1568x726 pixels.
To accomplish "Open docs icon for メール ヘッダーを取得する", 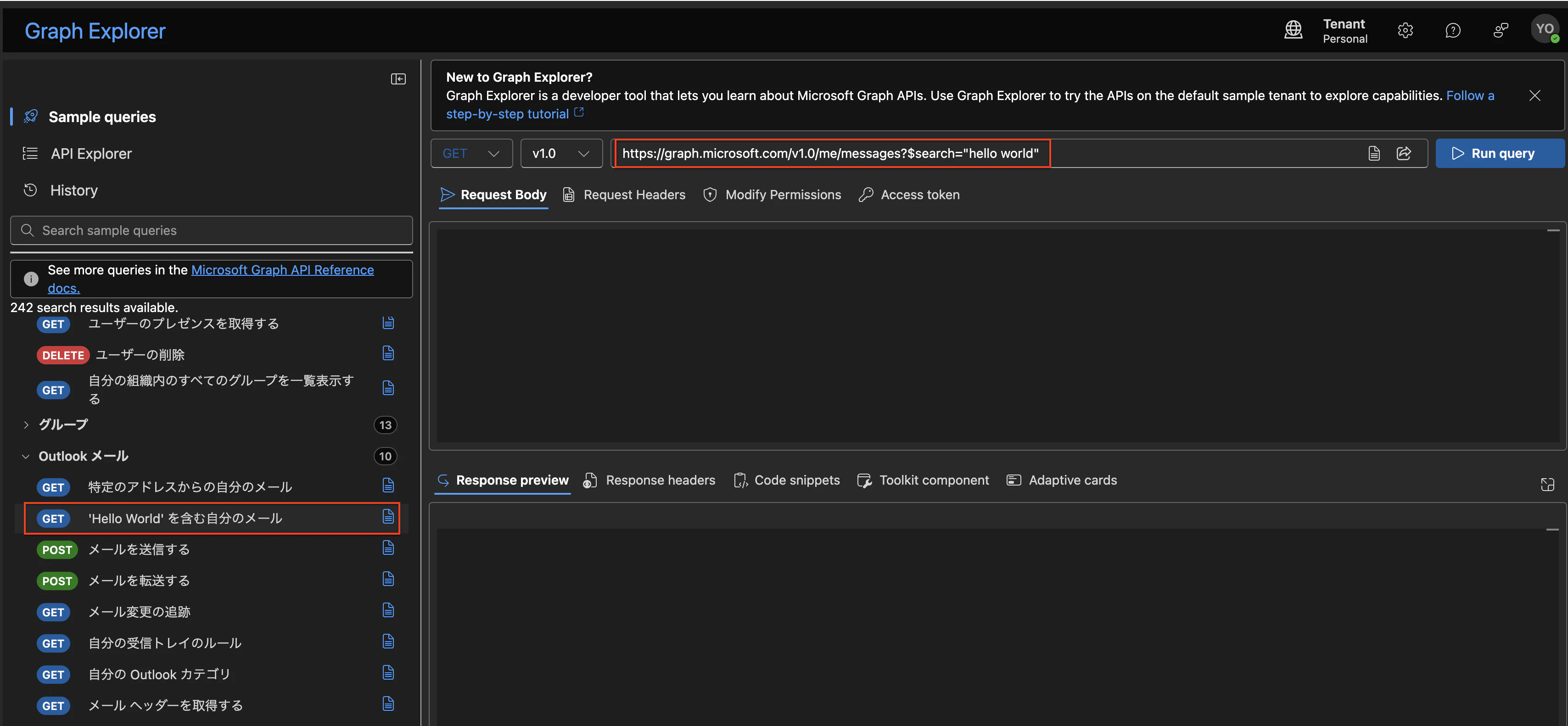I will (388, 704).
